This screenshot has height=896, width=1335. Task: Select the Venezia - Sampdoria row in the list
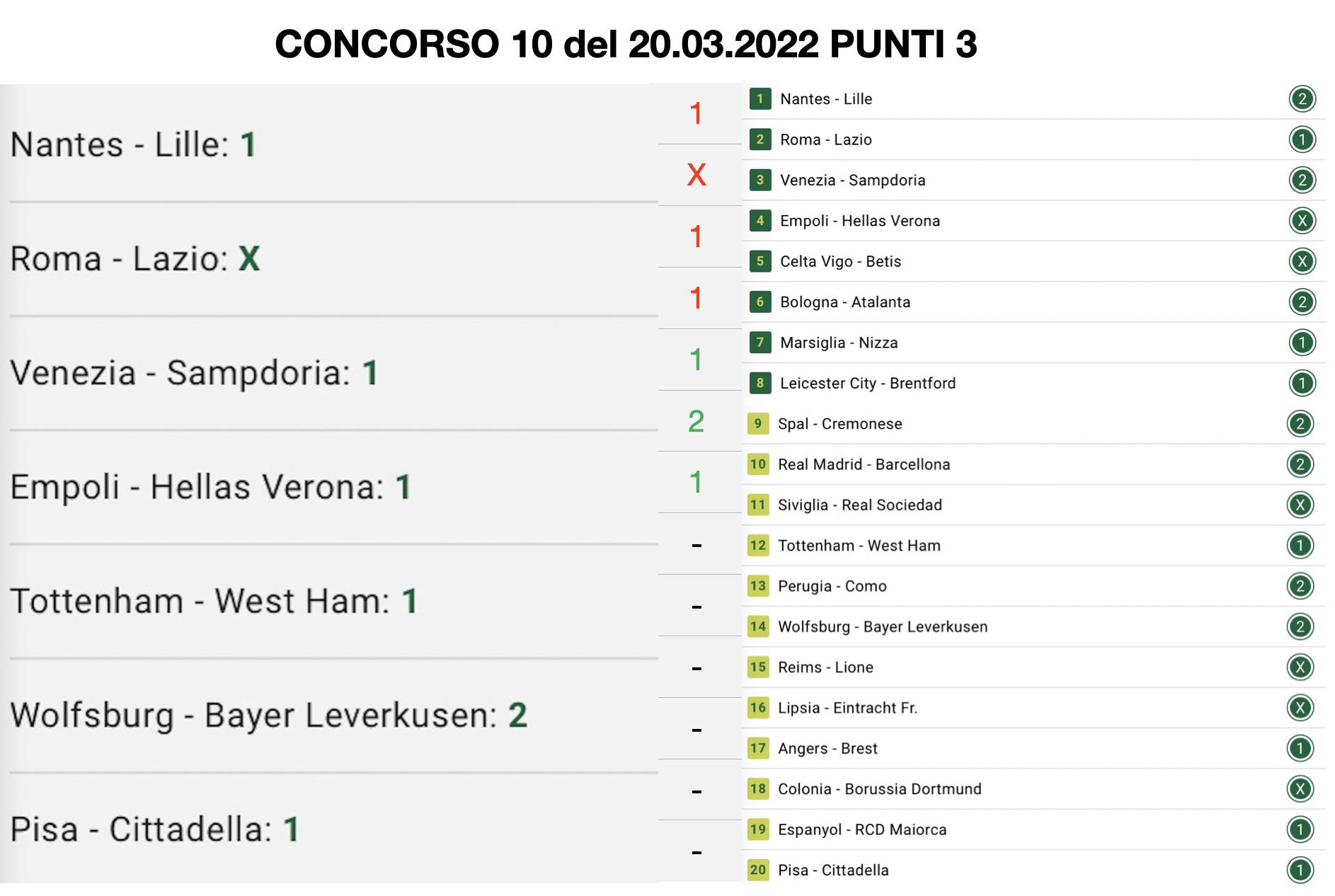tap(852, 180)
